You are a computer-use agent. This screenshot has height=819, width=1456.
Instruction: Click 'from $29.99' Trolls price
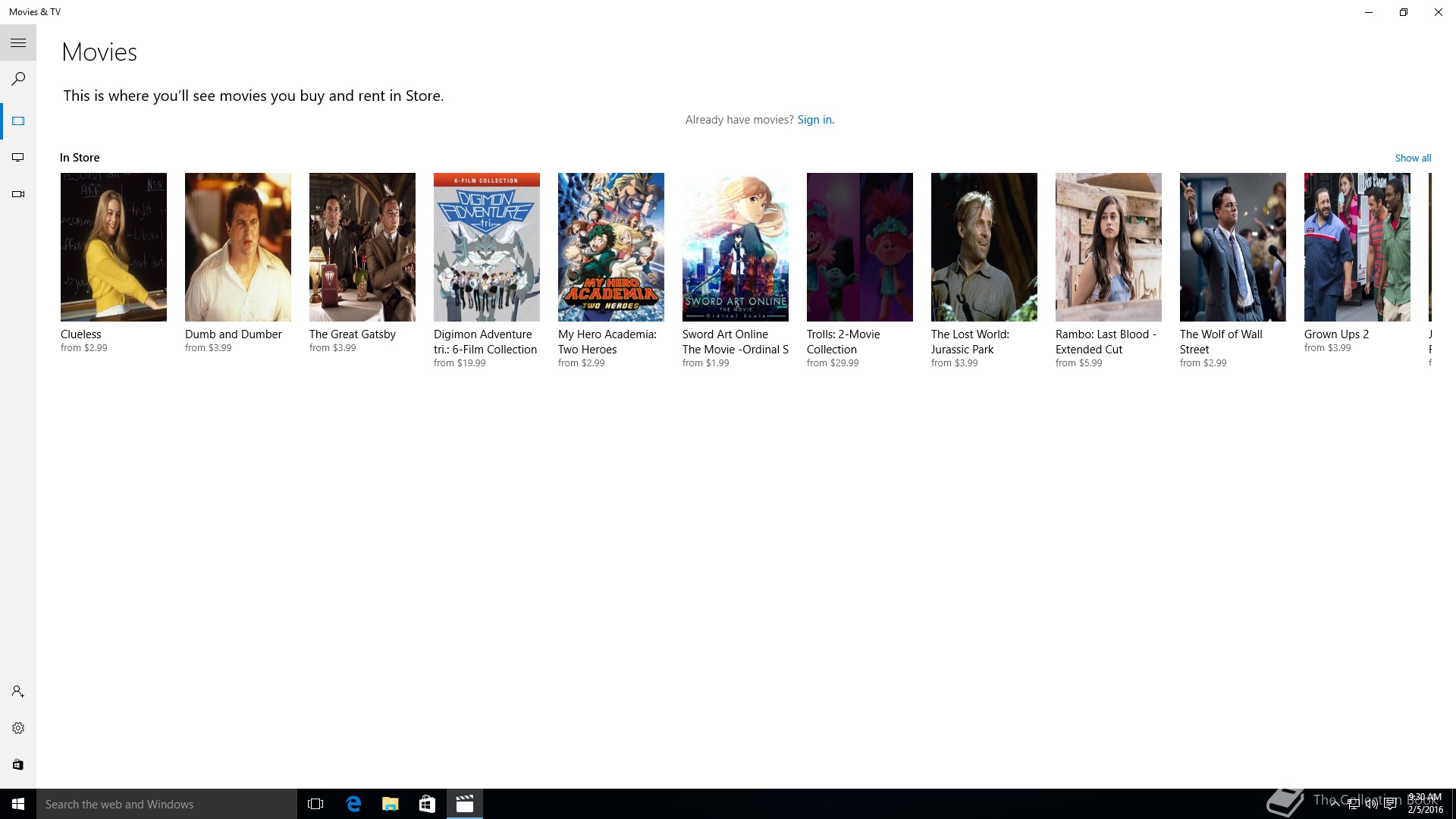point(833,363)
